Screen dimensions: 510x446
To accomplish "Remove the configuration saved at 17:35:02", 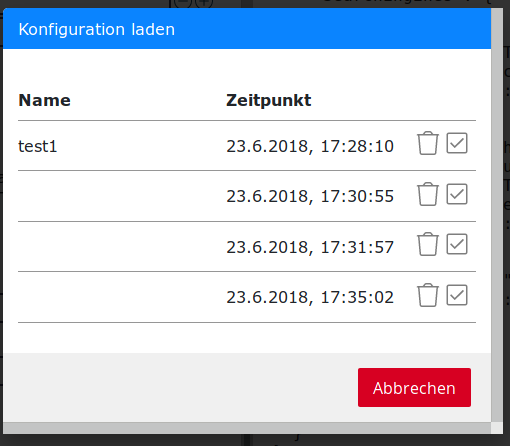I will (428, 295).
